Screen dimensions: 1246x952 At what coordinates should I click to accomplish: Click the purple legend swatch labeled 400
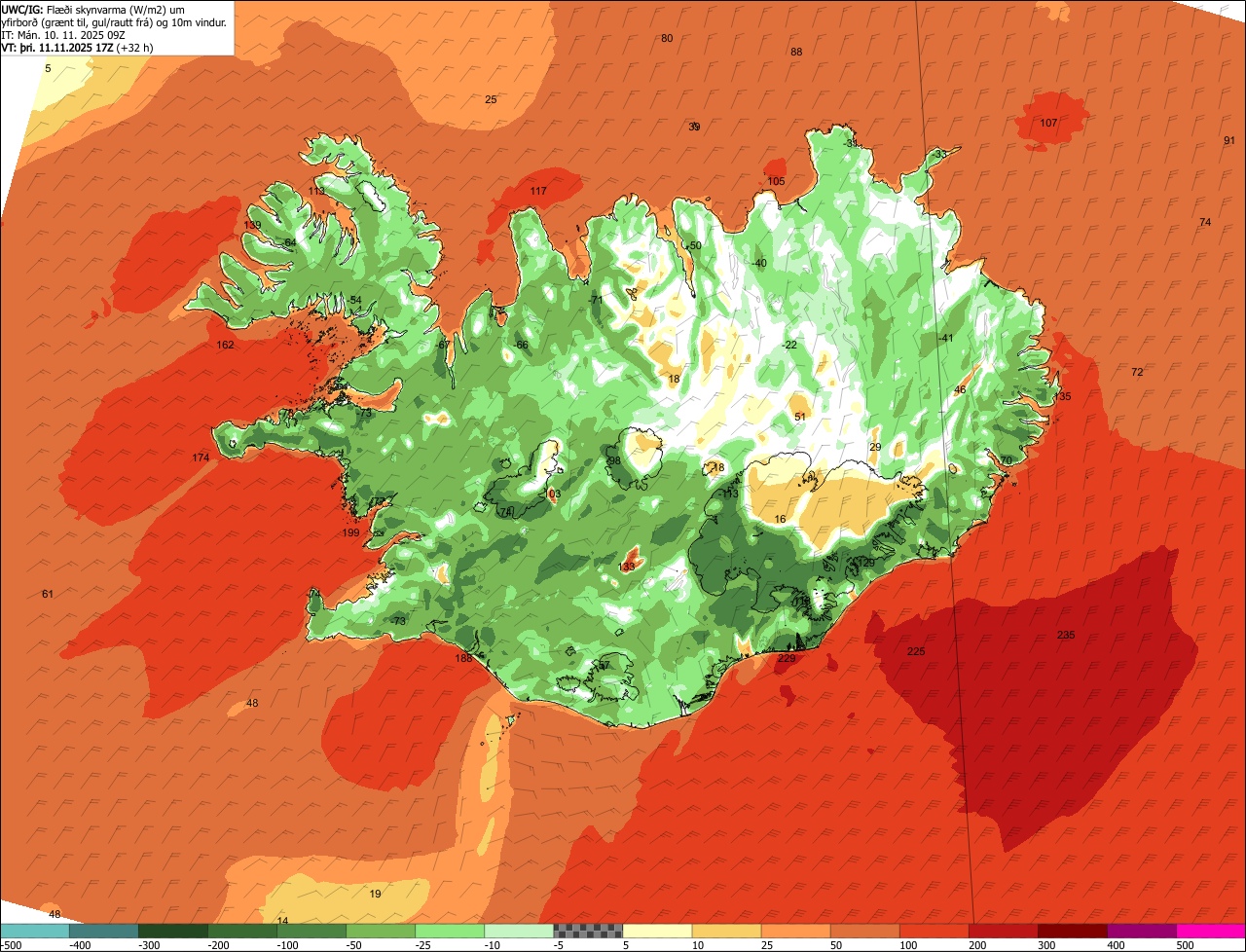pos(1142,931)
